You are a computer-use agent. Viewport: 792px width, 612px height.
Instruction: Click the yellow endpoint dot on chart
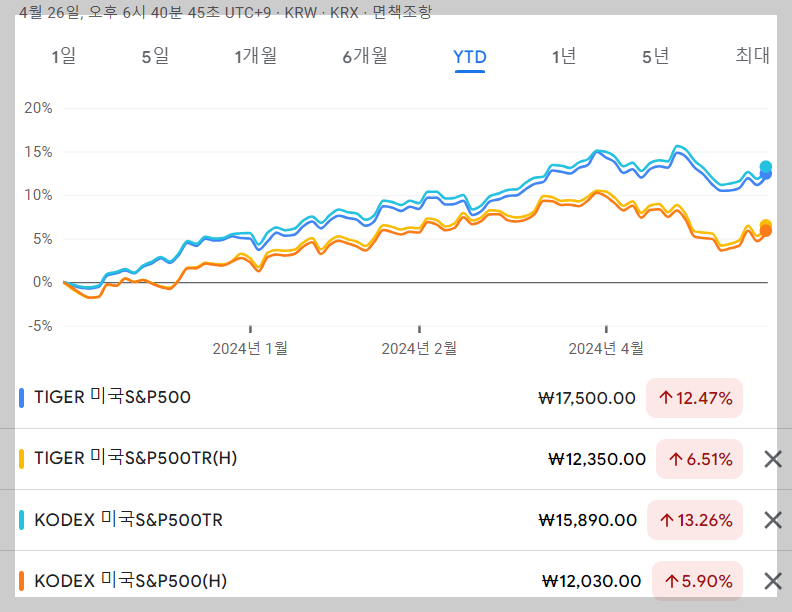(766, 225)
